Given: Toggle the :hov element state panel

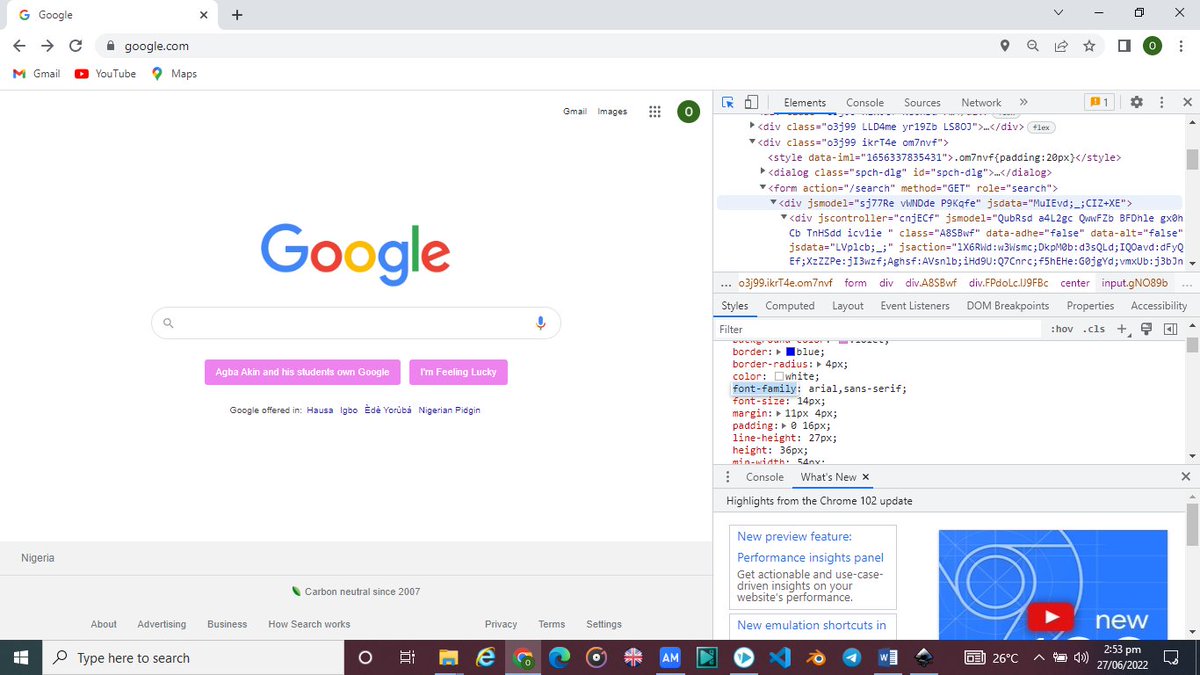Looking at the screenshot, I should (x=1061, y=329).
